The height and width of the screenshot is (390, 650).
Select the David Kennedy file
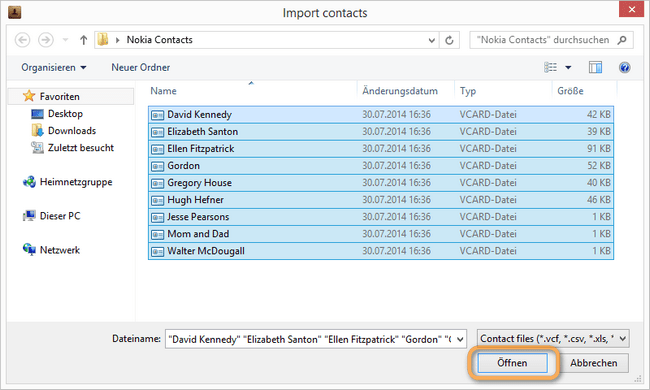pyautogui.click(x=381, y=114)
